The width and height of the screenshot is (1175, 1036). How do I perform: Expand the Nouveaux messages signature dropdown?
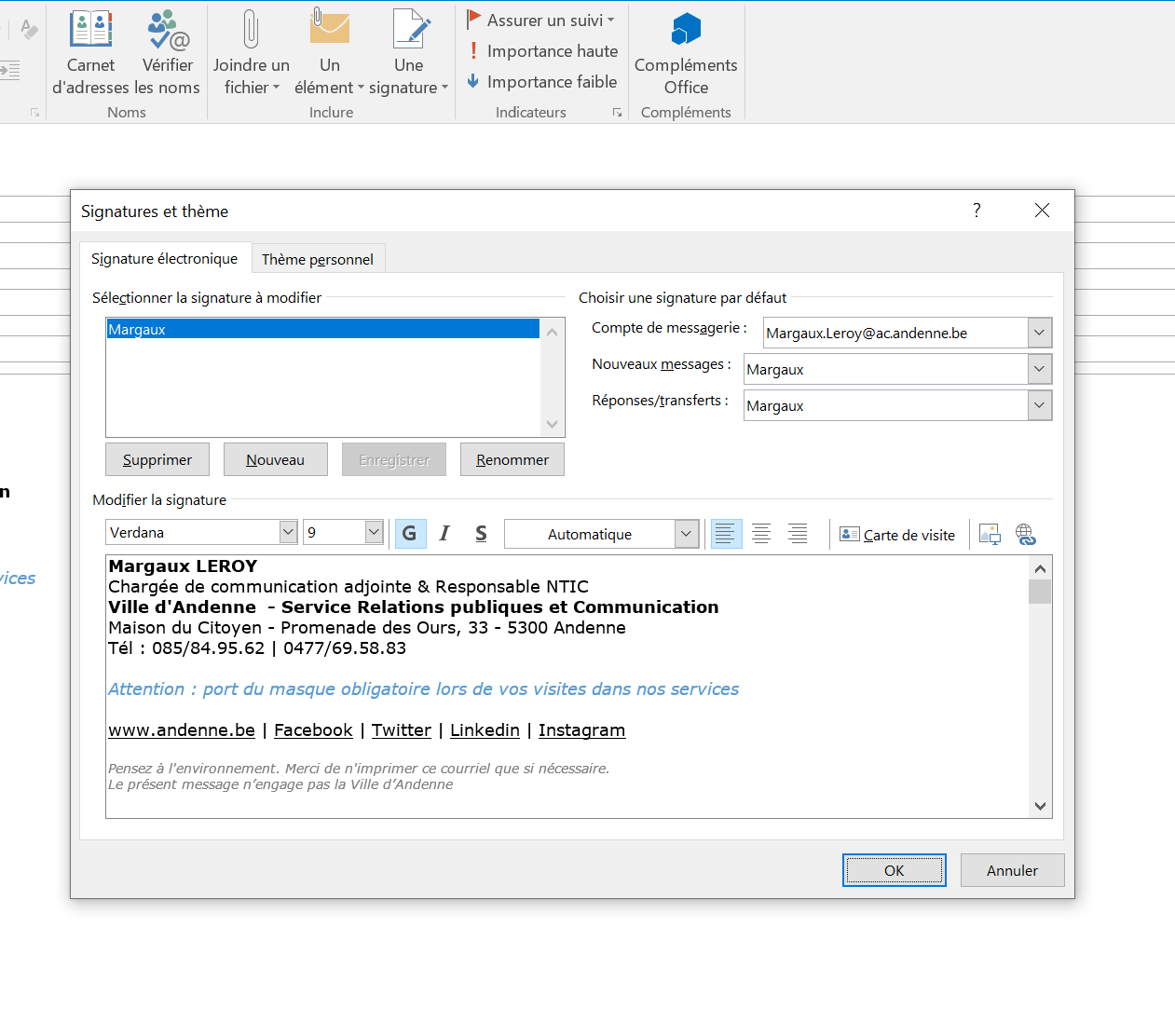click(1040, 369)
